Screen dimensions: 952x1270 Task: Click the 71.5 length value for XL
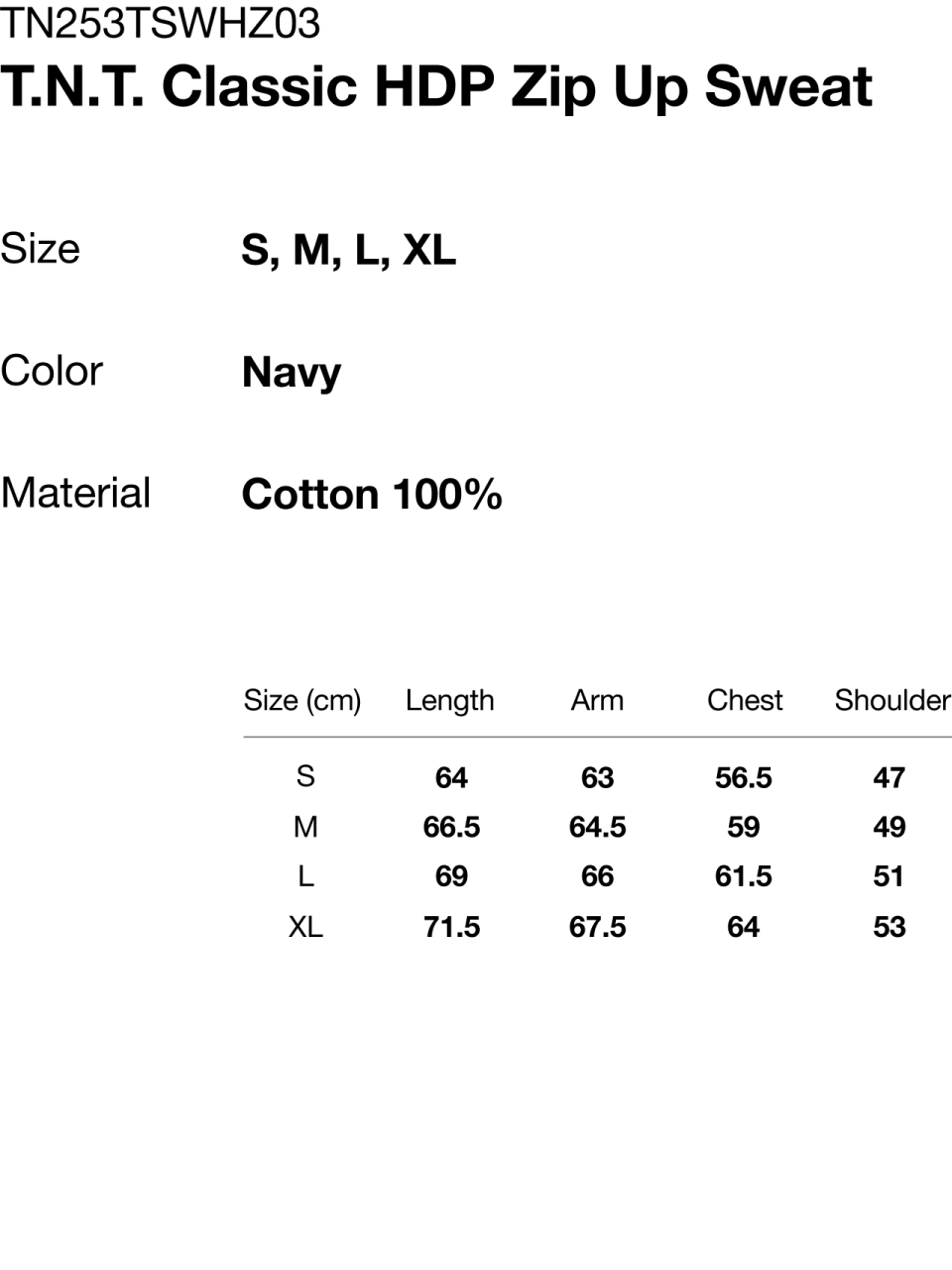pos(451,927)
